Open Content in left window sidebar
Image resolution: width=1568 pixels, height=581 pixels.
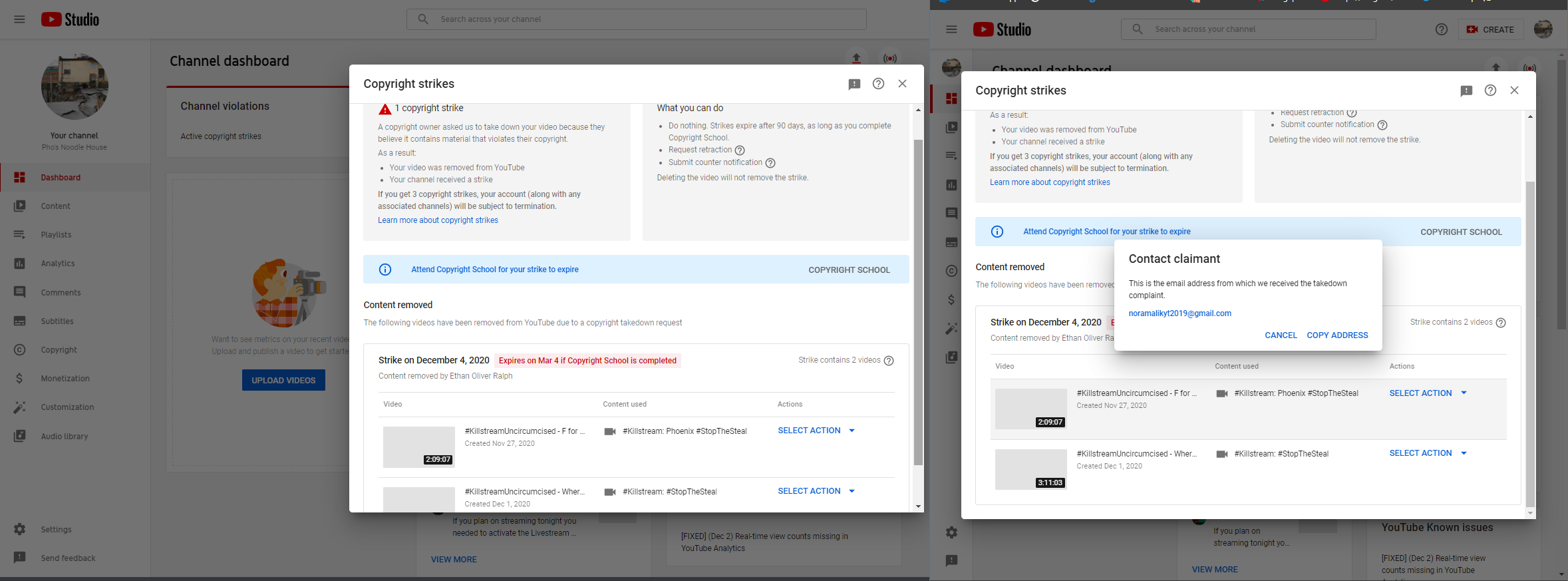pos(75,206)
